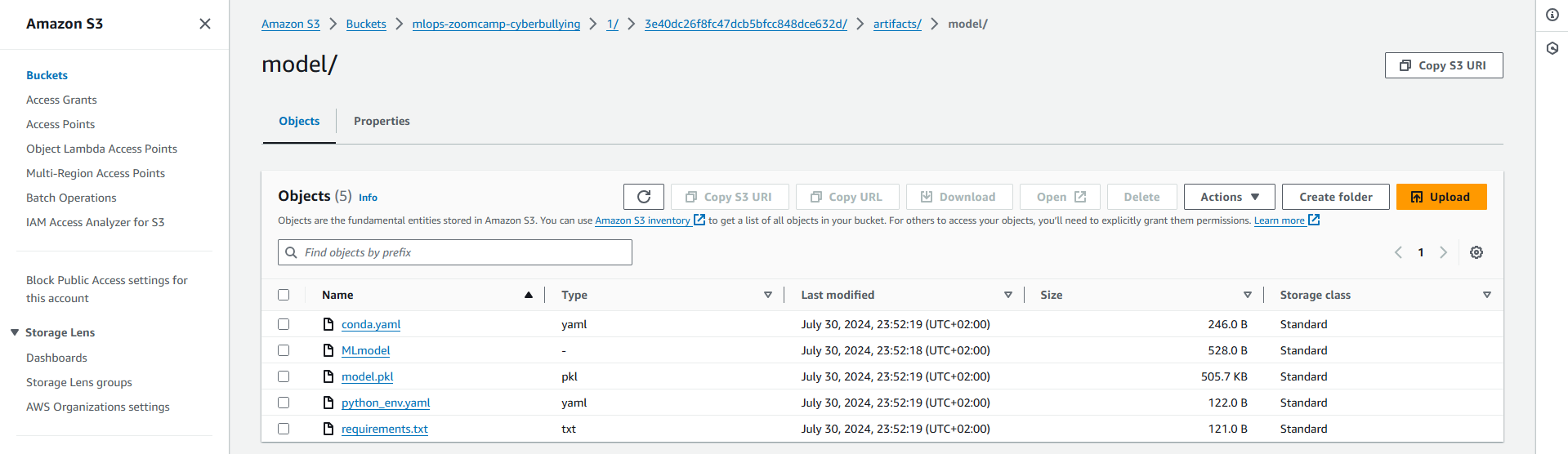Image resolution: width=1568 pixels, height=454 pixels.
Task: Sort by Storage class column arrow
Action: pos(1487,295)
